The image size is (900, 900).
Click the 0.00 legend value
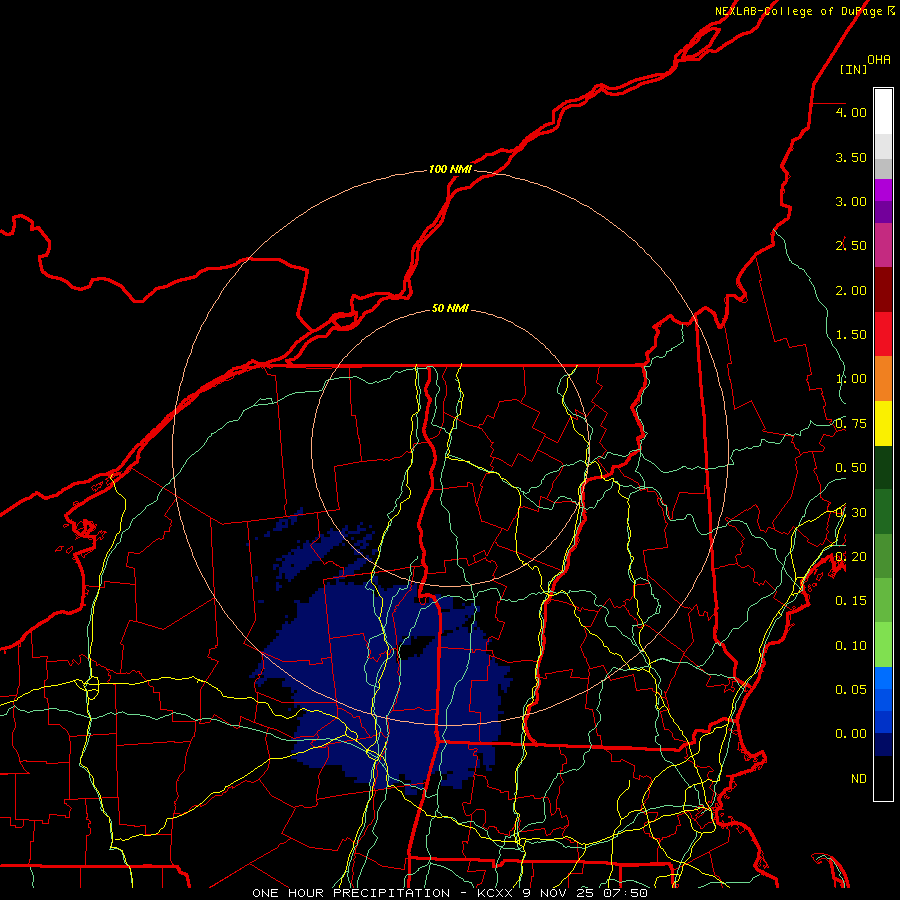[x=851, y=734]
